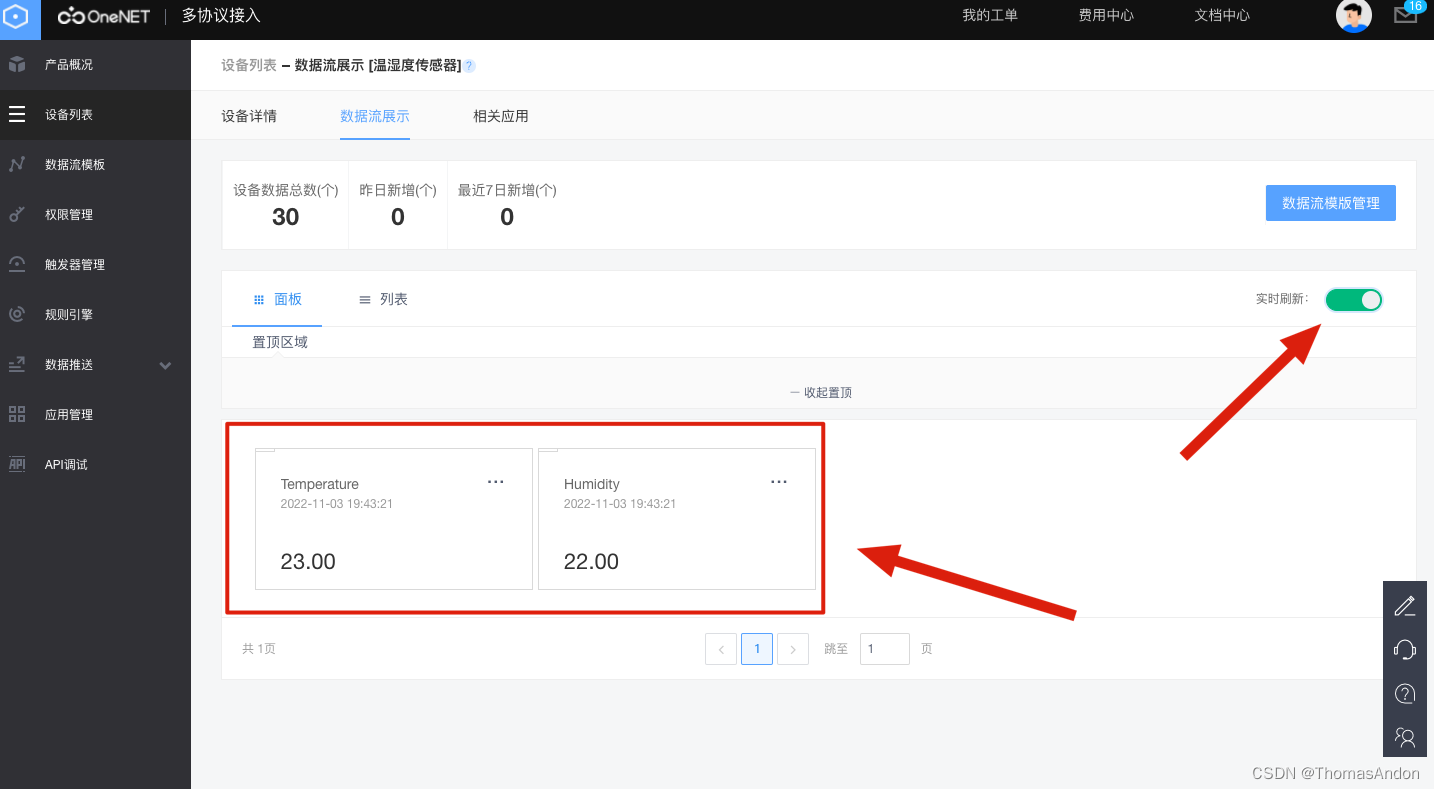Click the 数据流模板 graph icon
Image resolution: width=1434 pixels, height=789 pixels.
pyautogui.click(x=17, y=164)
